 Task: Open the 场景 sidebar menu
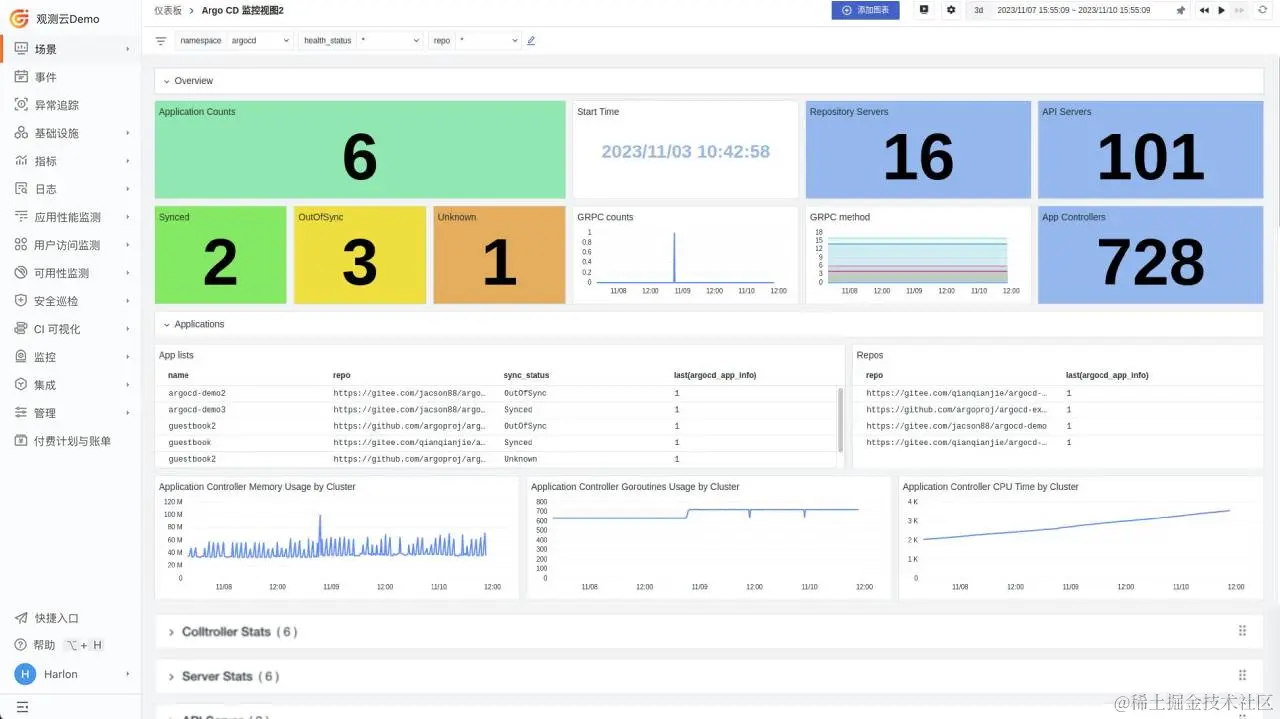(70, 49)
